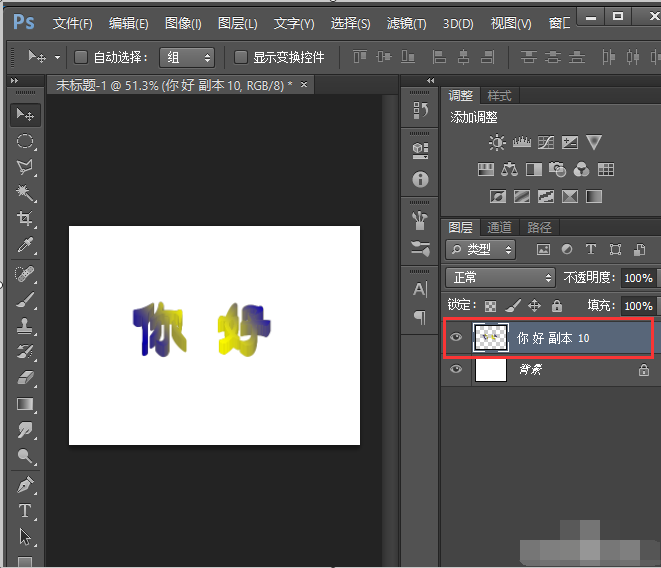
Task: Click the 不透明度 value field
Action: click(636, 277)
